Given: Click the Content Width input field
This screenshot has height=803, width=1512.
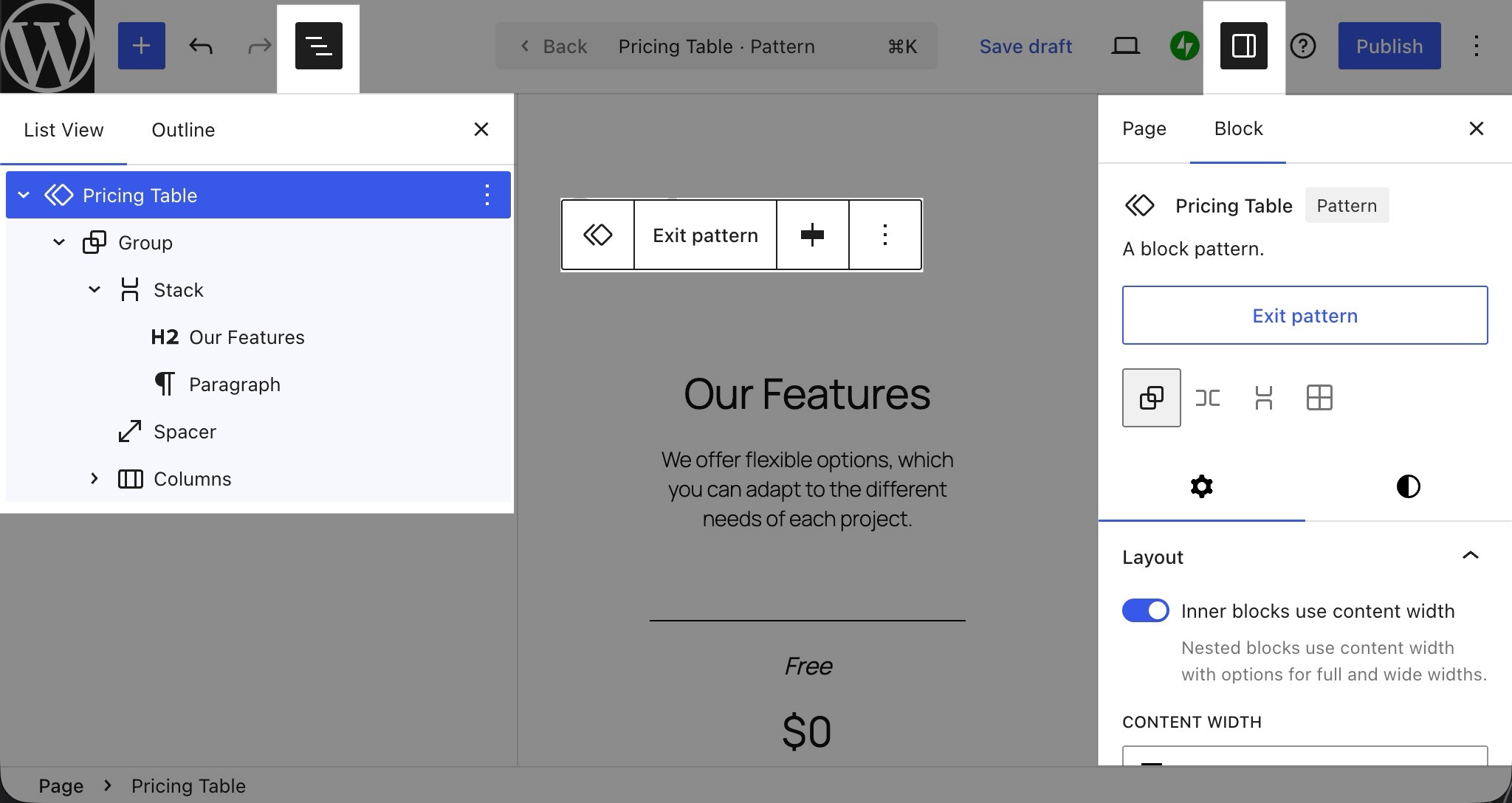Looking at the screenshot, I should coord(1305,756).
